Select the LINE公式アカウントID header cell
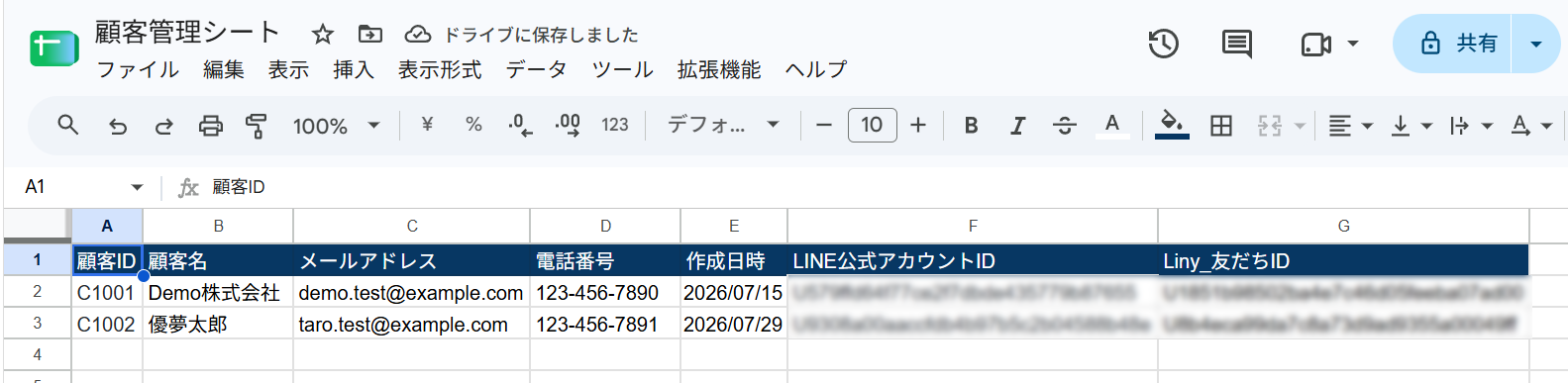1568x383 pixels. click(x=973, y=260)
